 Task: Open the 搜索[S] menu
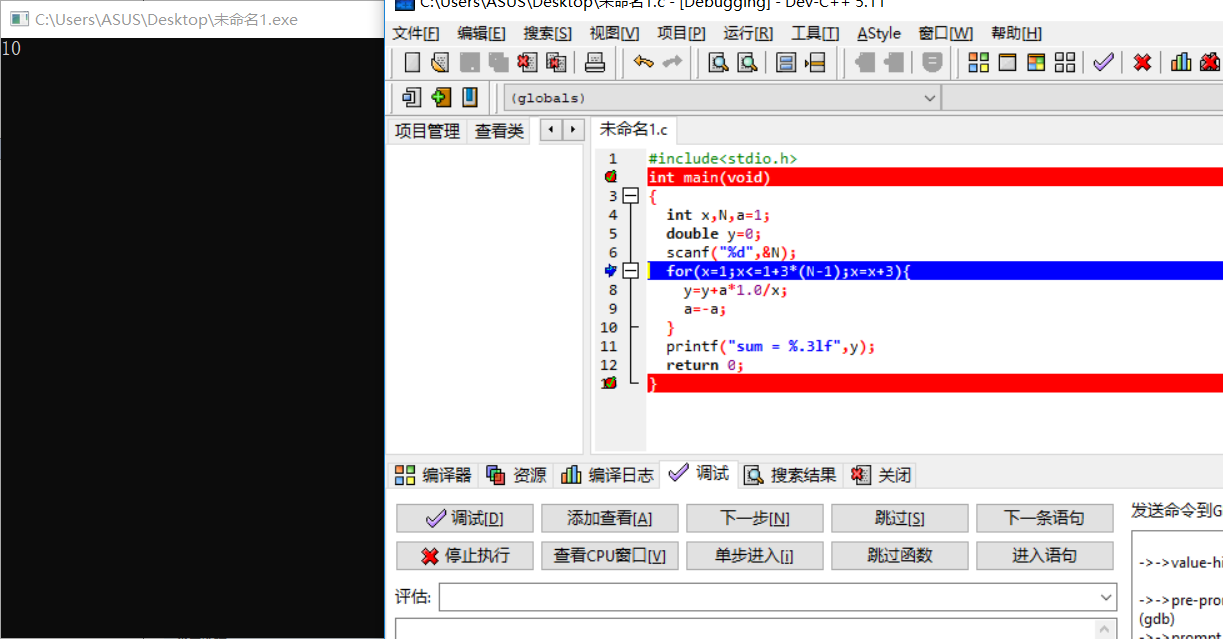[547, 33]
